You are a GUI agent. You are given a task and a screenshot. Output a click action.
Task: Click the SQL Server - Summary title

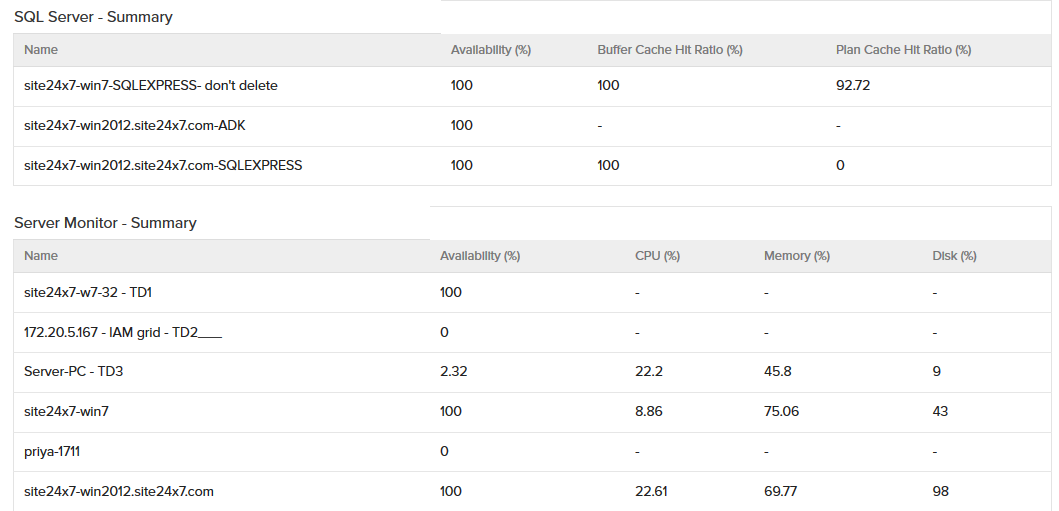pyautogui.click(x=93, y=17)
